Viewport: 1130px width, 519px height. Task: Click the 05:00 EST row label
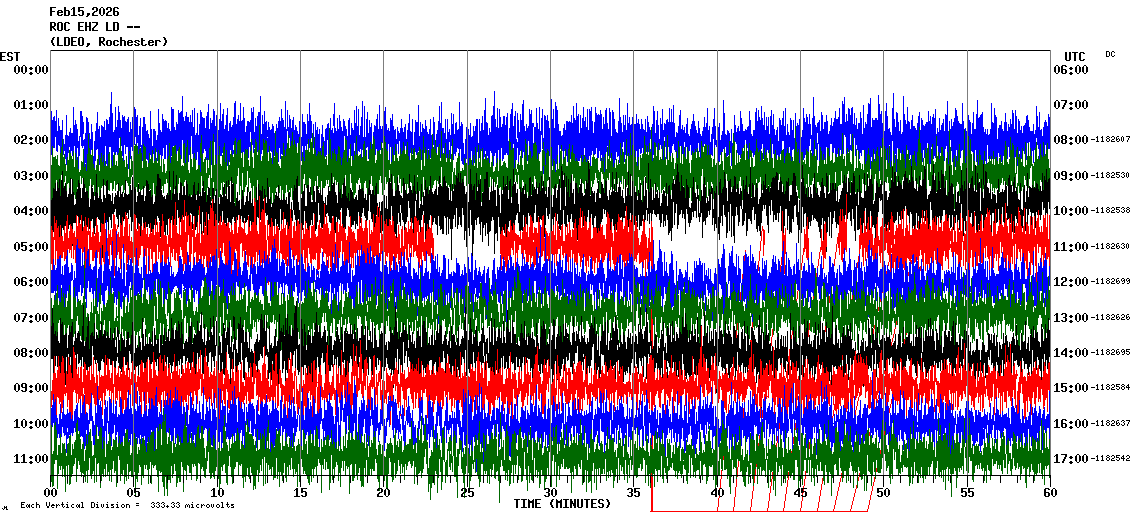click(30, 246)
